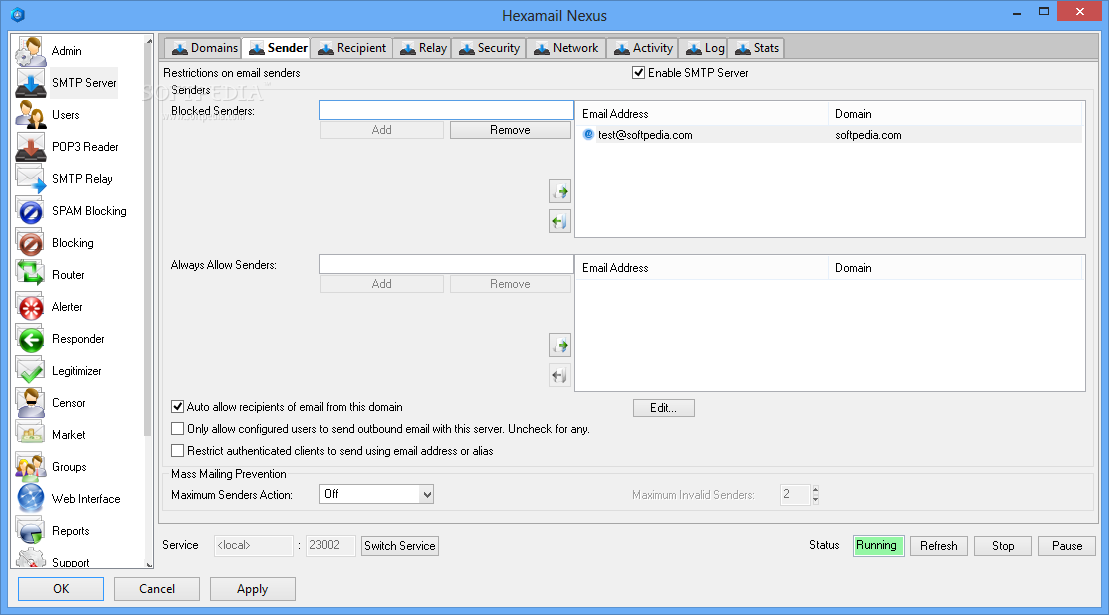
Task: Focus the Always Allow Senders input field
Action: (446, 264)
